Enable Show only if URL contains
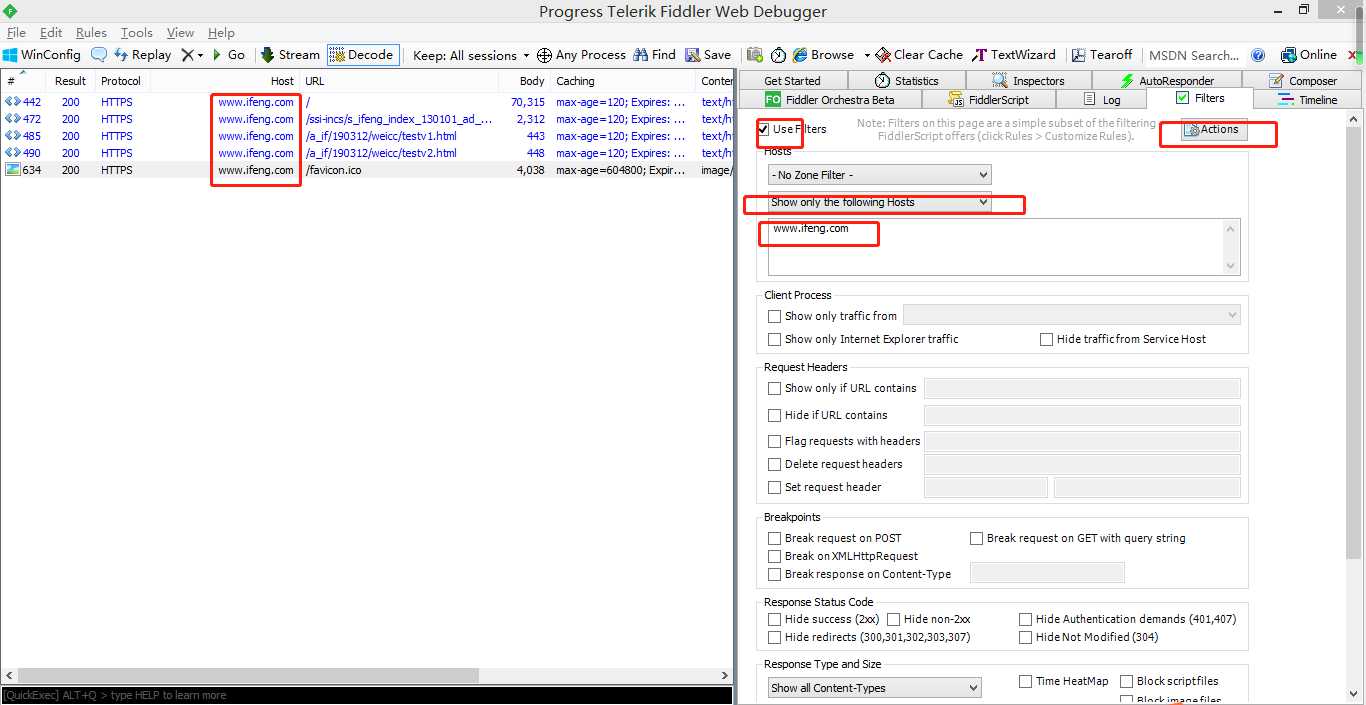This screenshot has width=1366, height=705. pyautogui.click(x=774, y=388)
